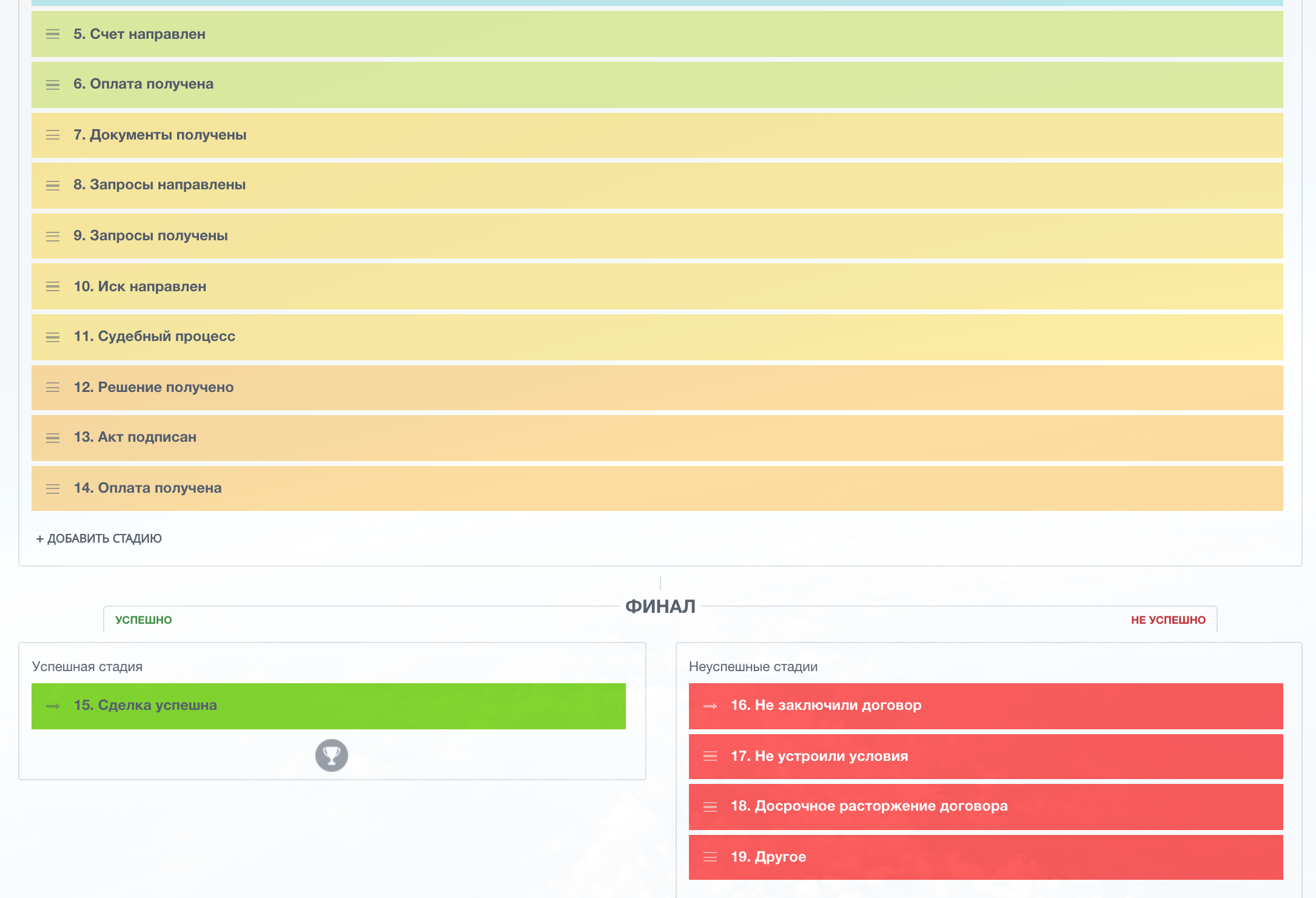Viewport: 1316px width, 898px height.
Task: Click drag handle of stage 5 Счет направлен
Action: (x=53, y=34)
